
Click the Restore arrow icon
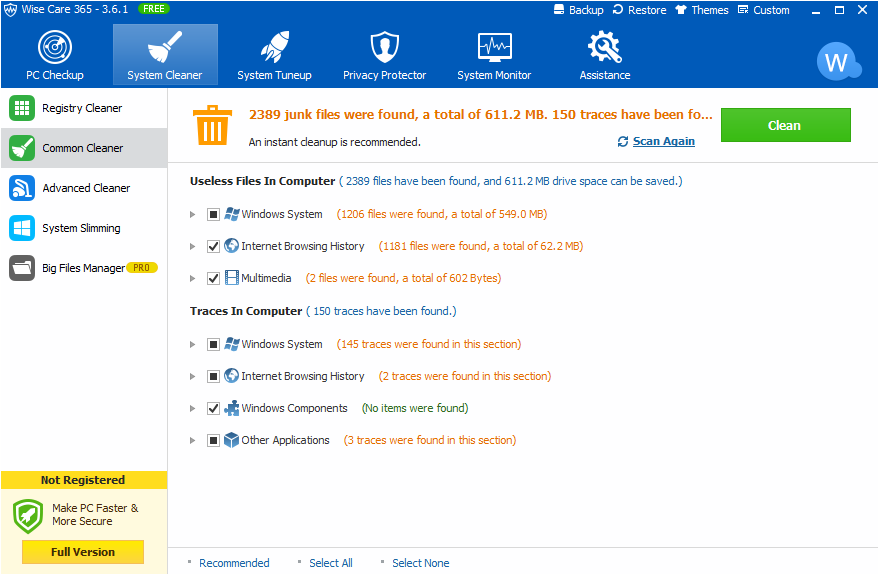(x=618, y=10)
